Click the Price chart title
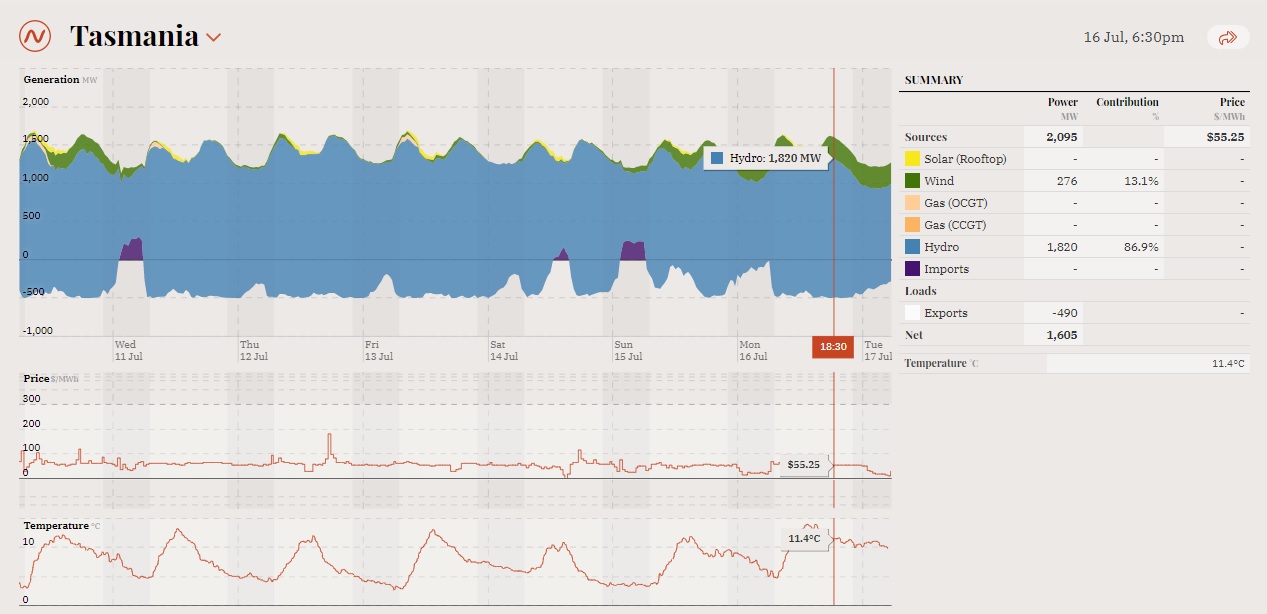The height and width of the screenshot is (614, 1267). [36, 379]
